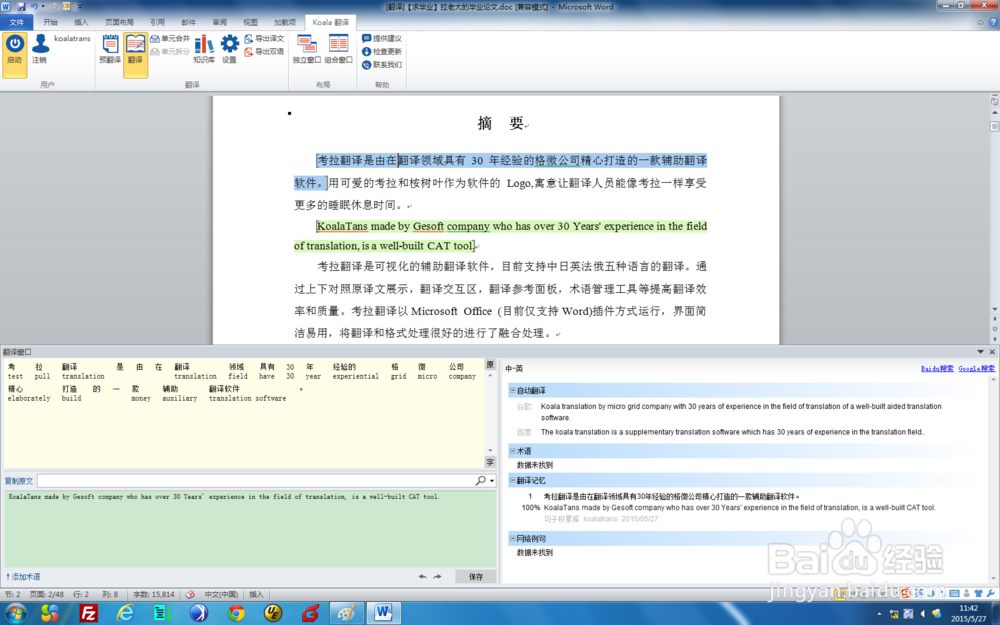Click the 保存 save button
This screenshot has height=625, width=1000.
click(x=476, y=577)
